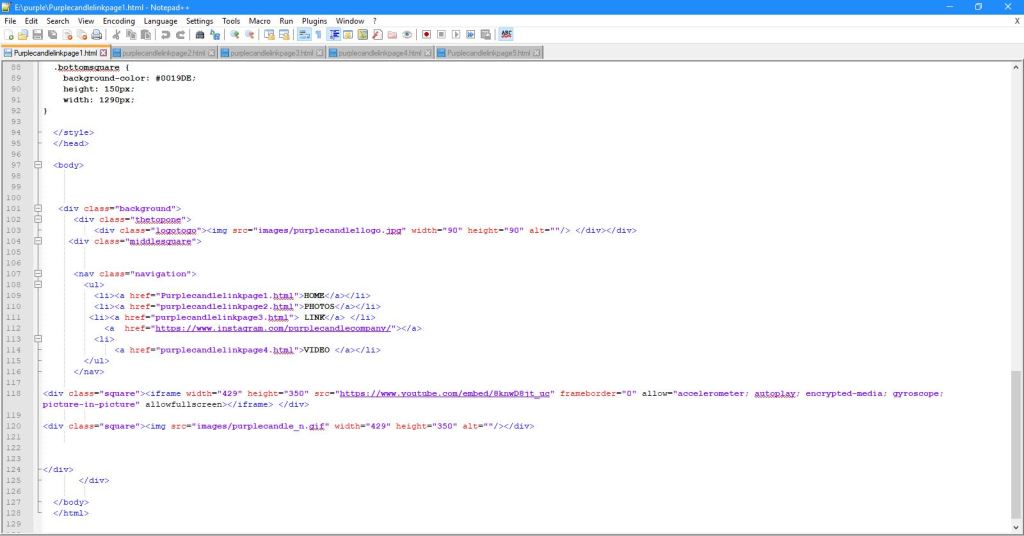Screen dimensions: 1024x536
Task: Toggle the Indent Guide toolbar button
Action: click(334, 35)
